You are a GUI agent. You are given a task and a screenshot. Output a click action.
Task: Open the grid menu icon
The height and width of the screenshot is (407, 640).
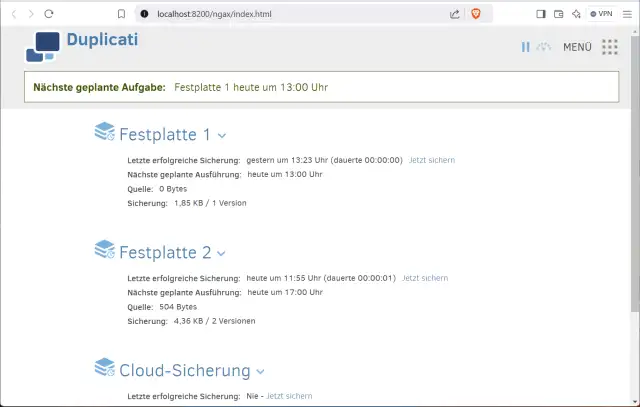(610, 47)
